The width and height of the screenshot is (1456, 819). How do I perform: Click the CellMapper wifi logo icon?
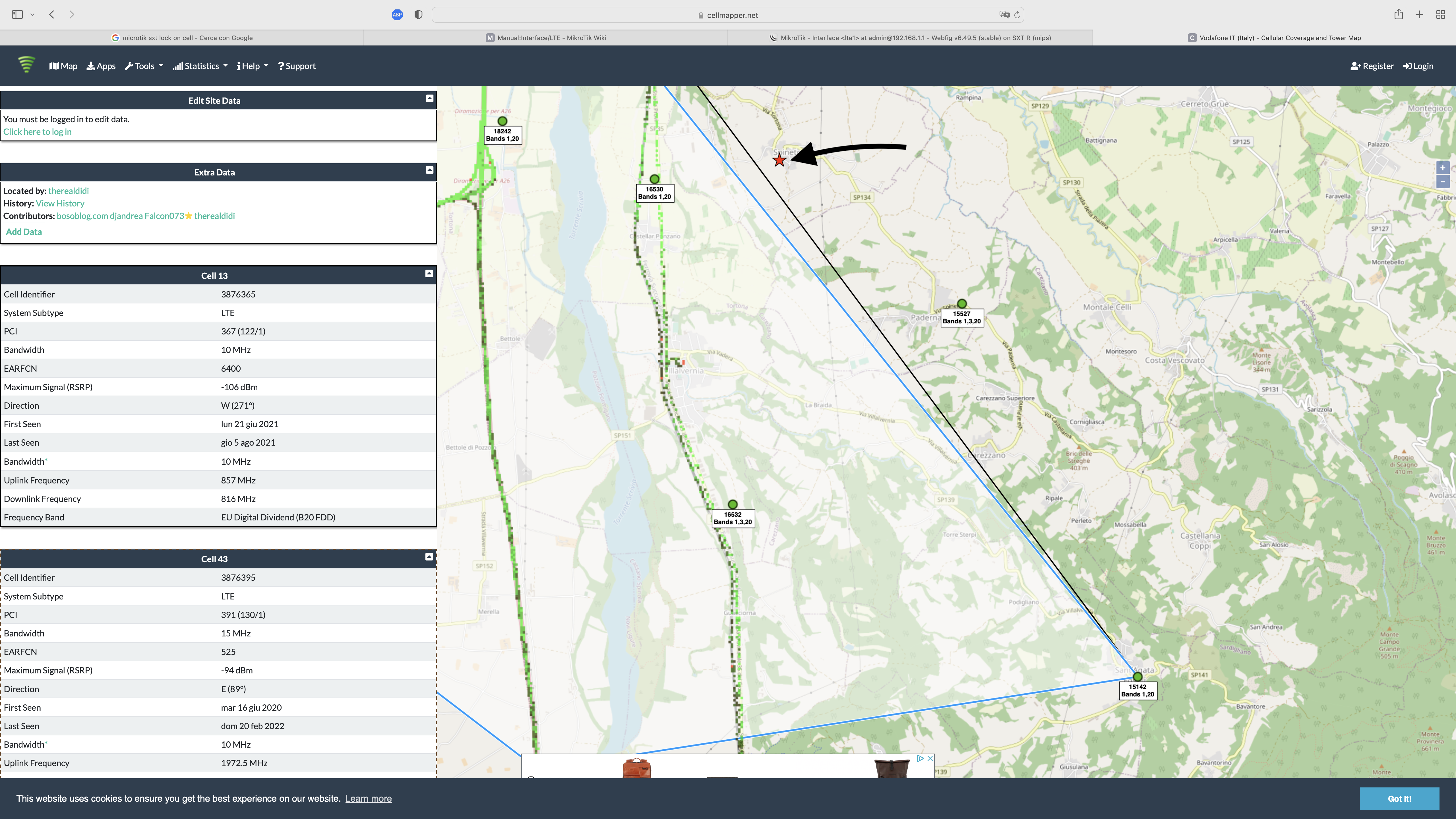(26, 65)
